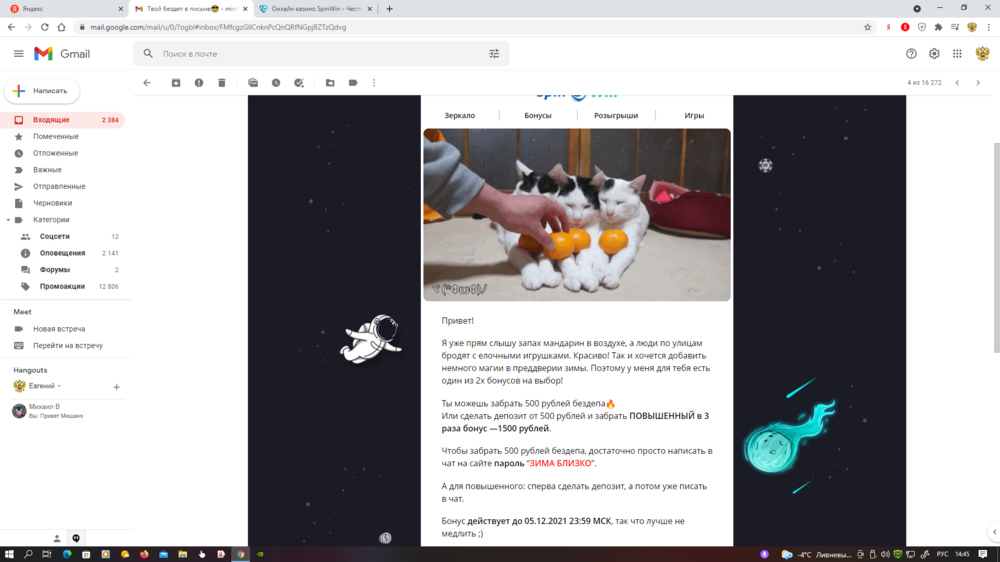This screenshot has height=562, width=1000.
Task: Go back to the inbox list
Action: [x=147, y=83]
